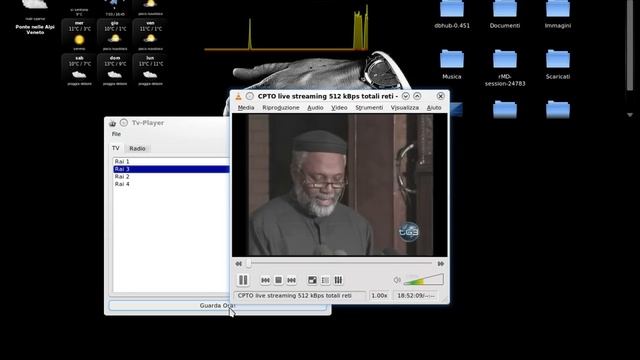Click the 1.00x playback speed indicator

(x=379, y=296)
